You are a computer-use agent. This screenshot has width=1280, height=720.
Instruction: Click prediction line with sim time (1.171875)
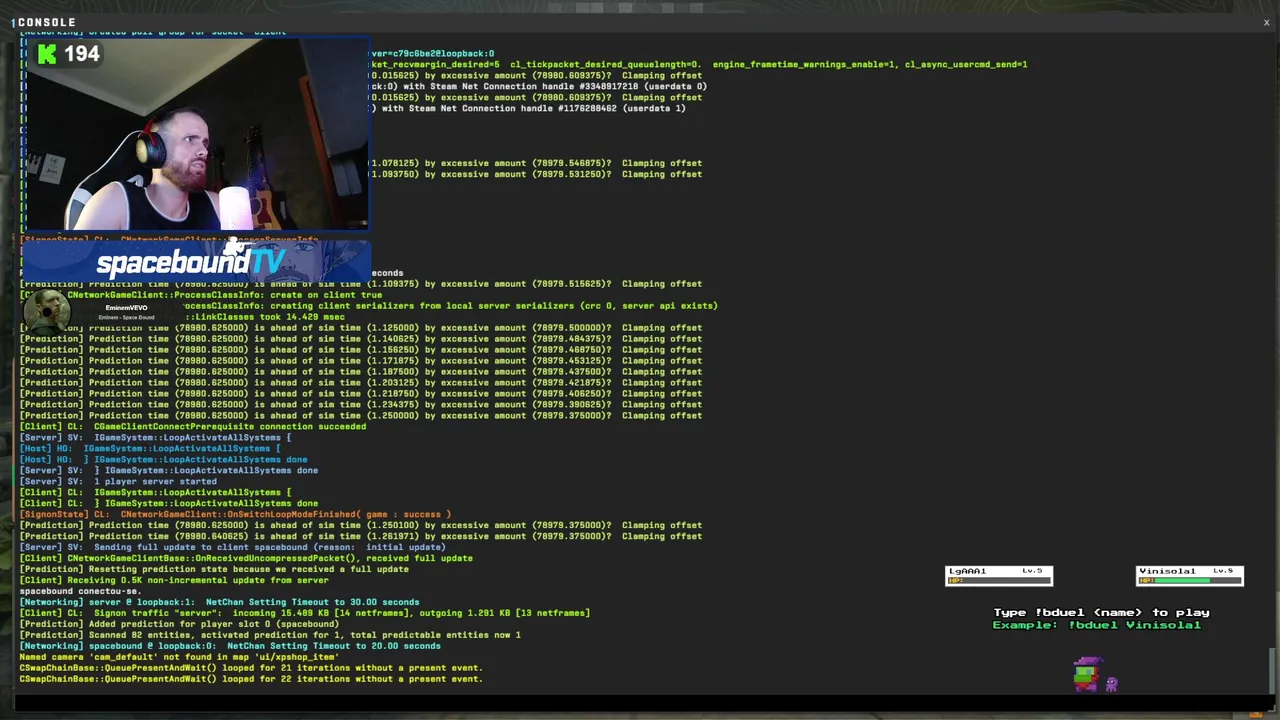pyautogui.click(x=361, y=361)
